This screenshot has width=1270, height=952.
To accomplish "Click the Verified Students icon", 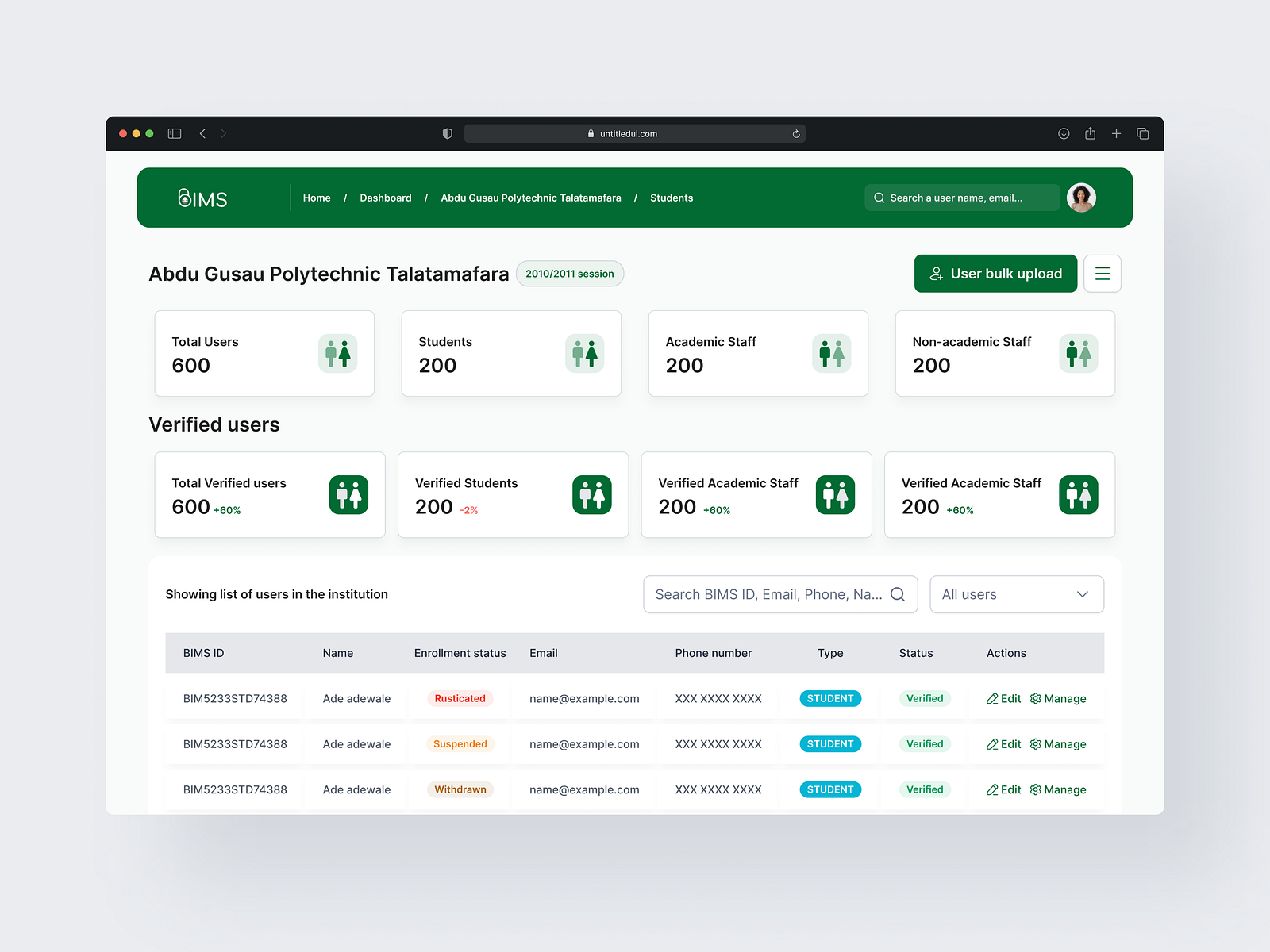I will point(592,494).
